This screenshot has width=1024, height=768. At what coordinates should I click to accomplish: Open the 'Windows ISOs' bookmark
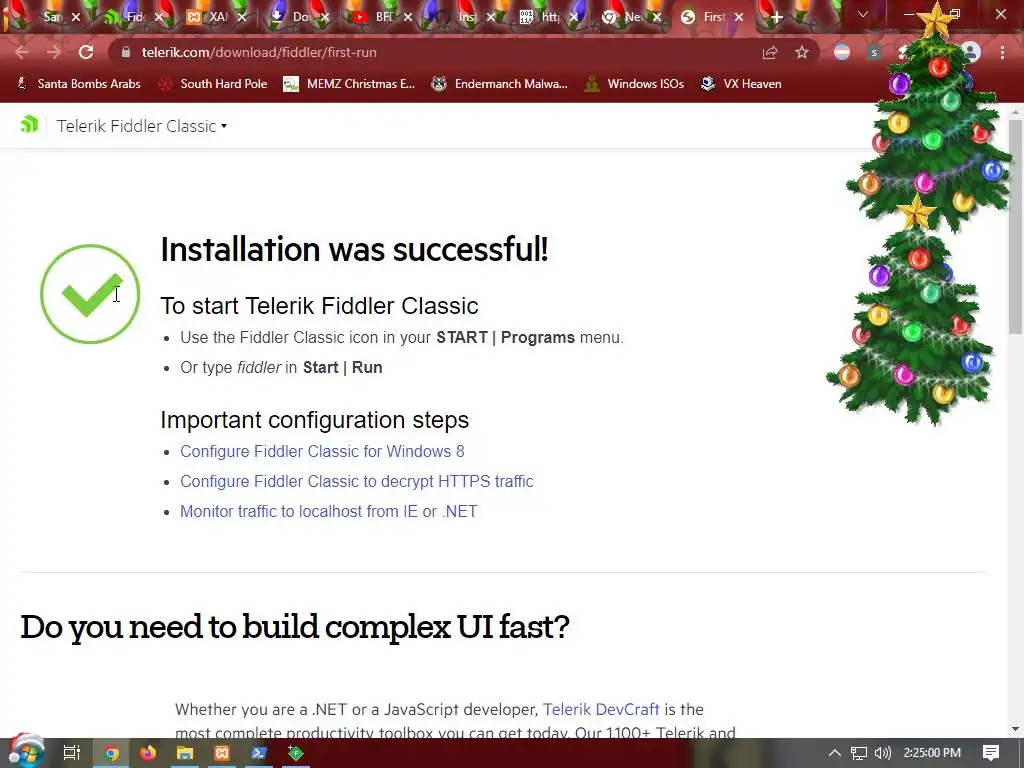click(x=634, y=84)
